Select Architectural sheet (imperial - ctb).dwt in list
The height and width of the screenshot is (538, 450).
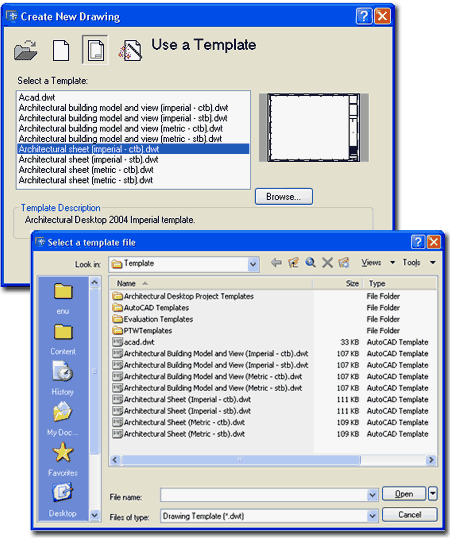pyautogui.click(x=133, y=149)
